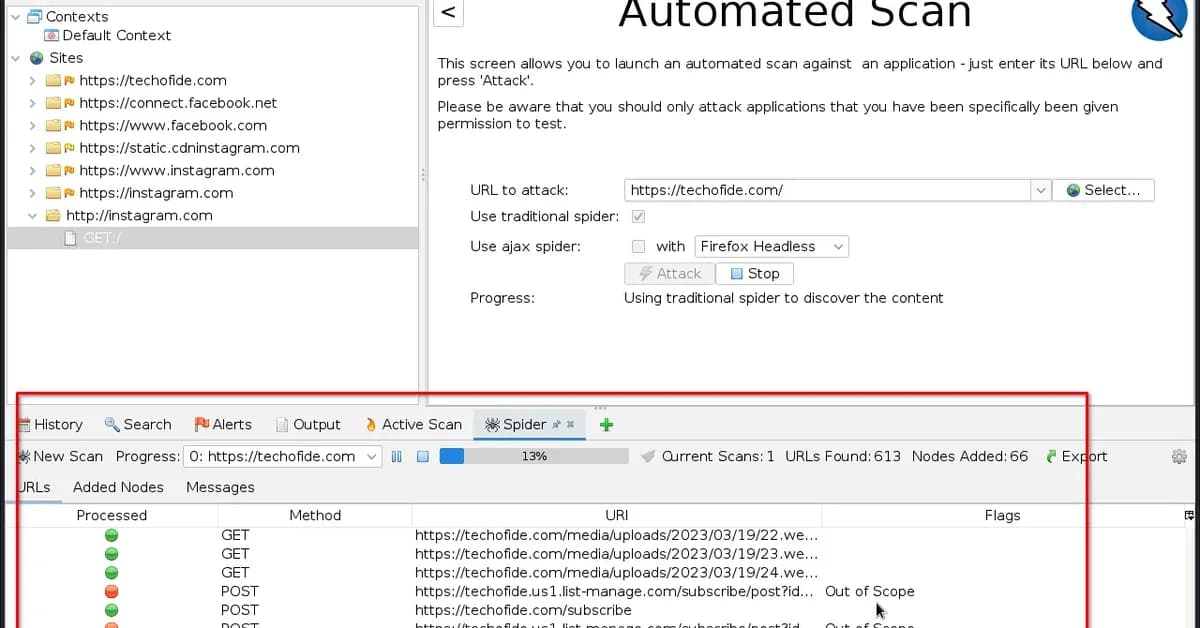Switch to the Messages sub-tab
This screenshot has width=1200, height=628.
[220, 487]
